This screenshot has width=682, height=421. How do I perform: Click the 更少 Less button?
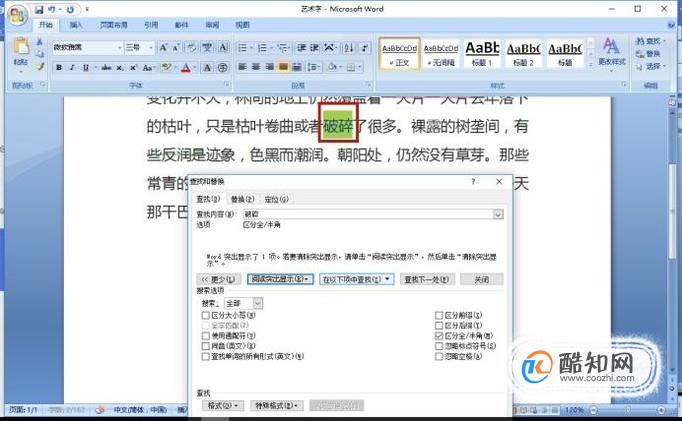click(218, 279)
